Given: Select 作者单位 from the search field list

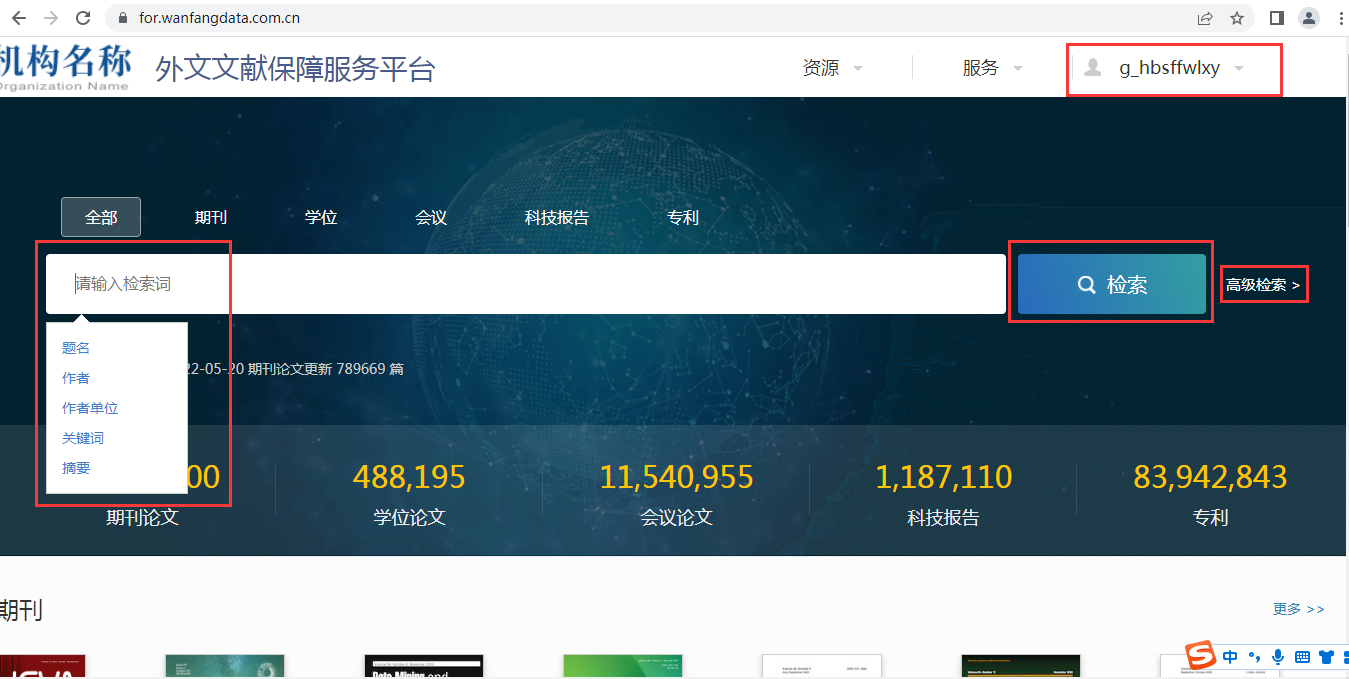Looking at the screenshot, I should point(90,408).
